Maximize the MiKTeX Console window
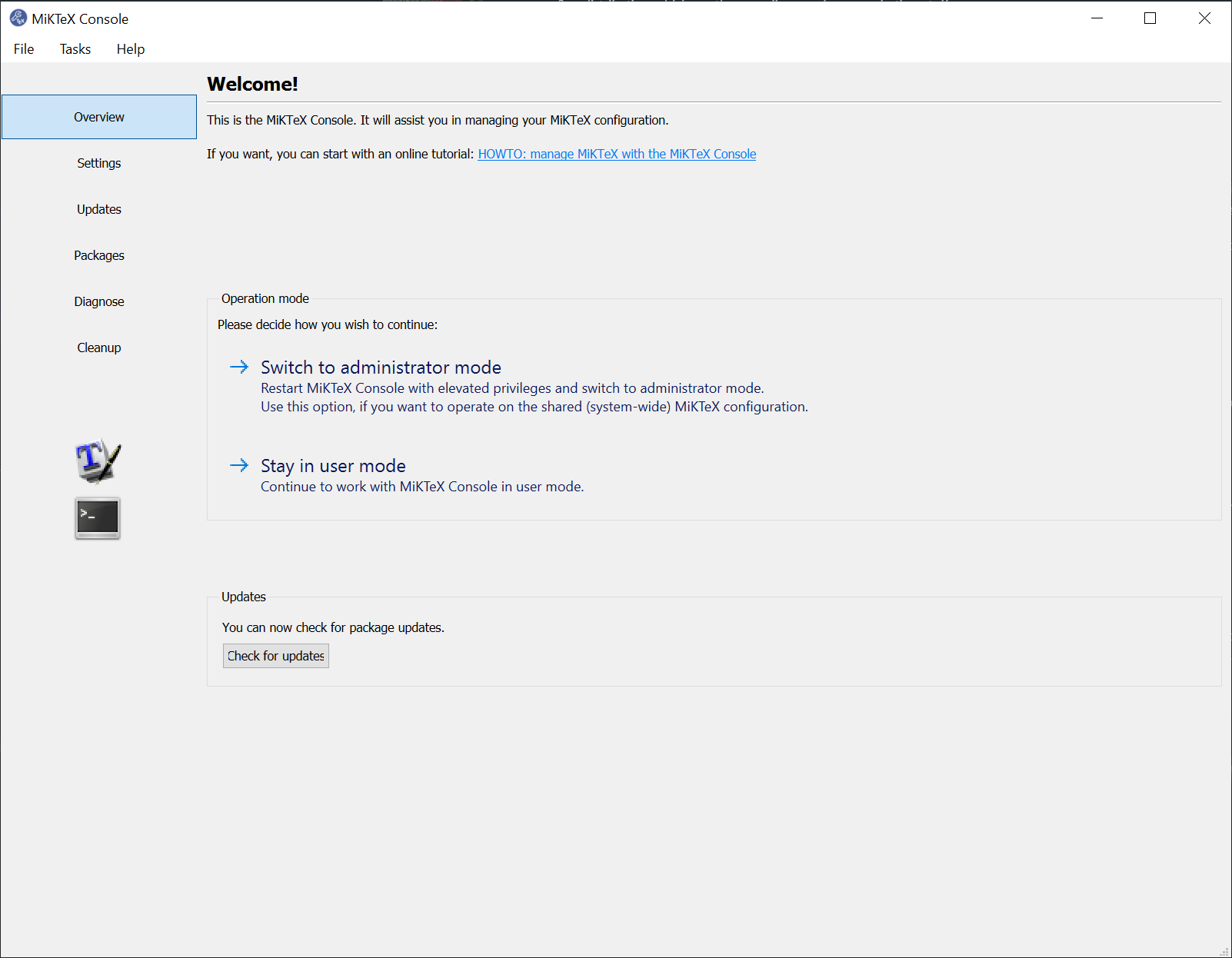Screen dimensions: 1232x958 (x=1150, y=18)
